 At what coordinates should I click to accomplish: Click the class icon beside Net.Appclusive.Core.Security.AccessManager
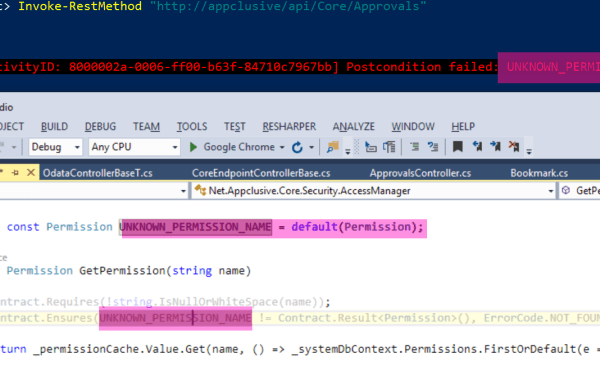(200, 190)
